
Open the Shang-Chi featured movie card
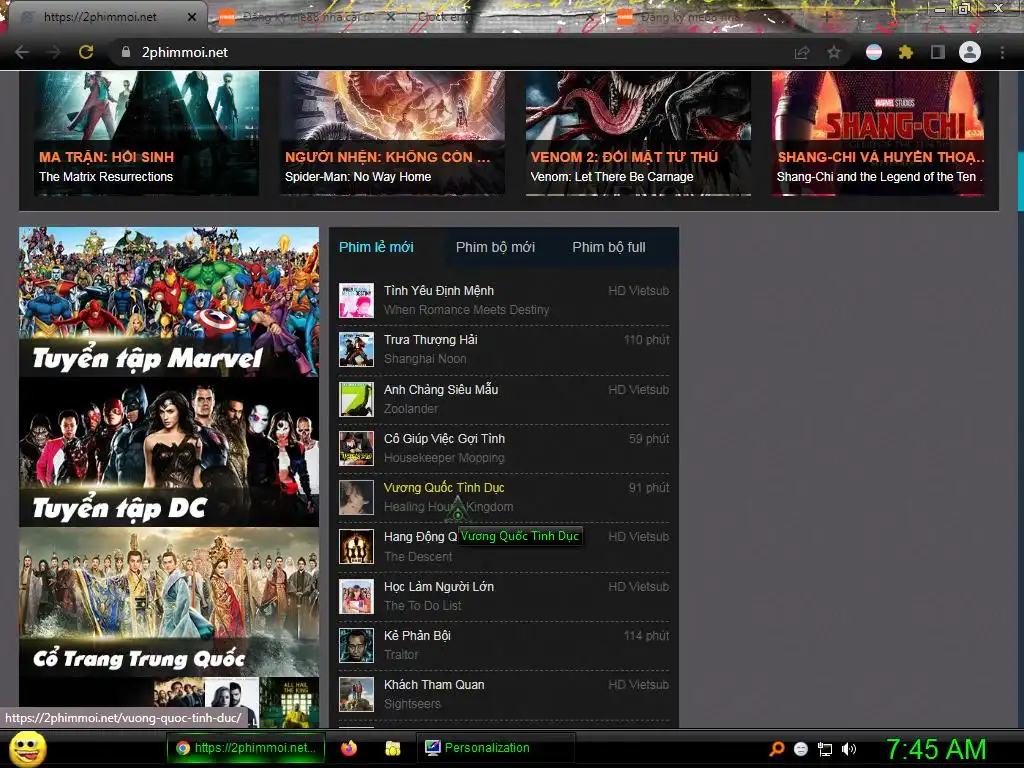click(x=878, y=134)
